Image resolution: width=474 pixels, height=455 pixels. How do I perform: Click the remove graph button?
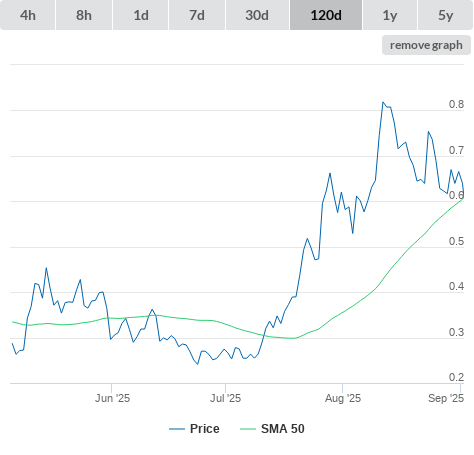pos(426,45)
